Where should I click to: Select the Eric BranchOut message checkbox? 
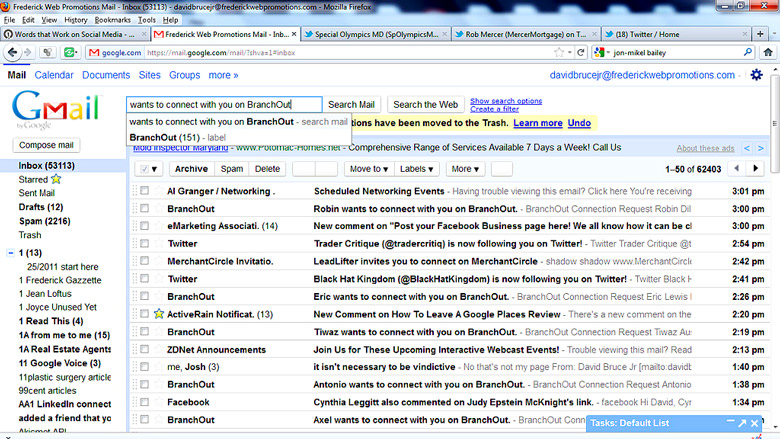coord(144,296)
